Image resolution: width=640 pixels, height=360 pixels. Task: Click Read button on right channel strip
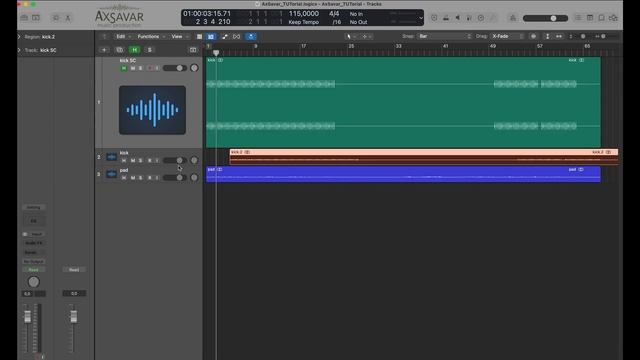pos(74,270)
